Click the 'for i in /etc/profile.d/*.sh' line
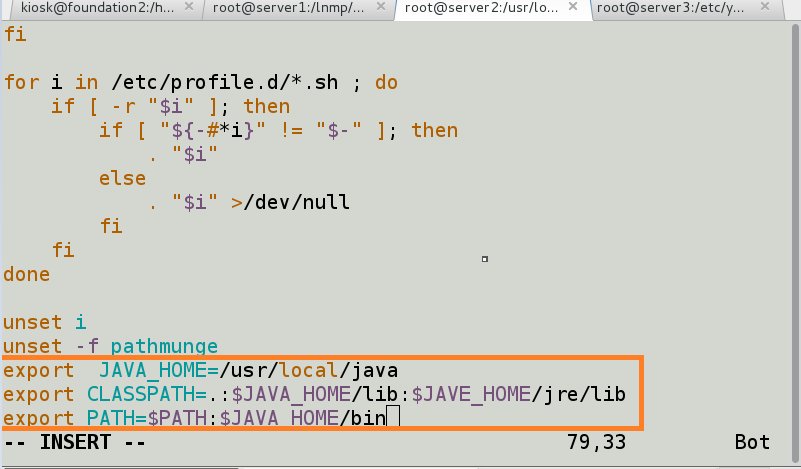Viewport: 801px width, 469px height. tap(201, 82)
